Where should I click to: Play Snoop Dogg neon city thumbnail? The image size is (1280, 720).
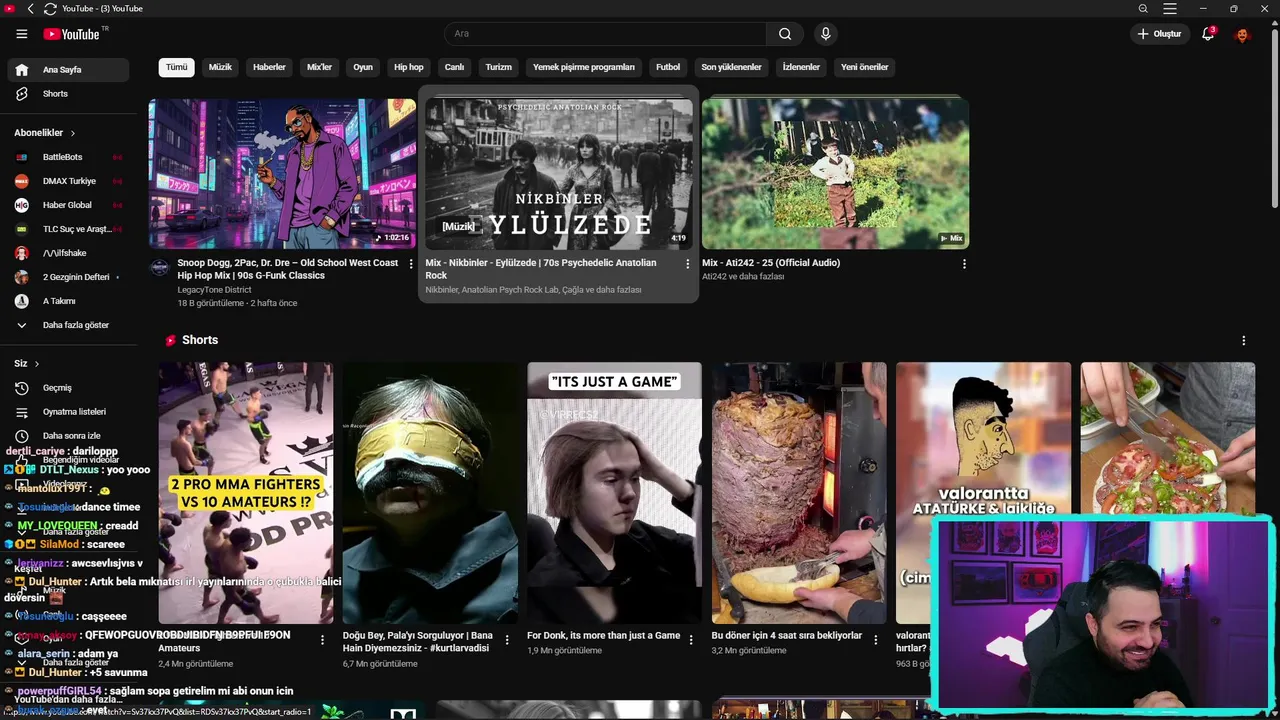coord(282,174)
